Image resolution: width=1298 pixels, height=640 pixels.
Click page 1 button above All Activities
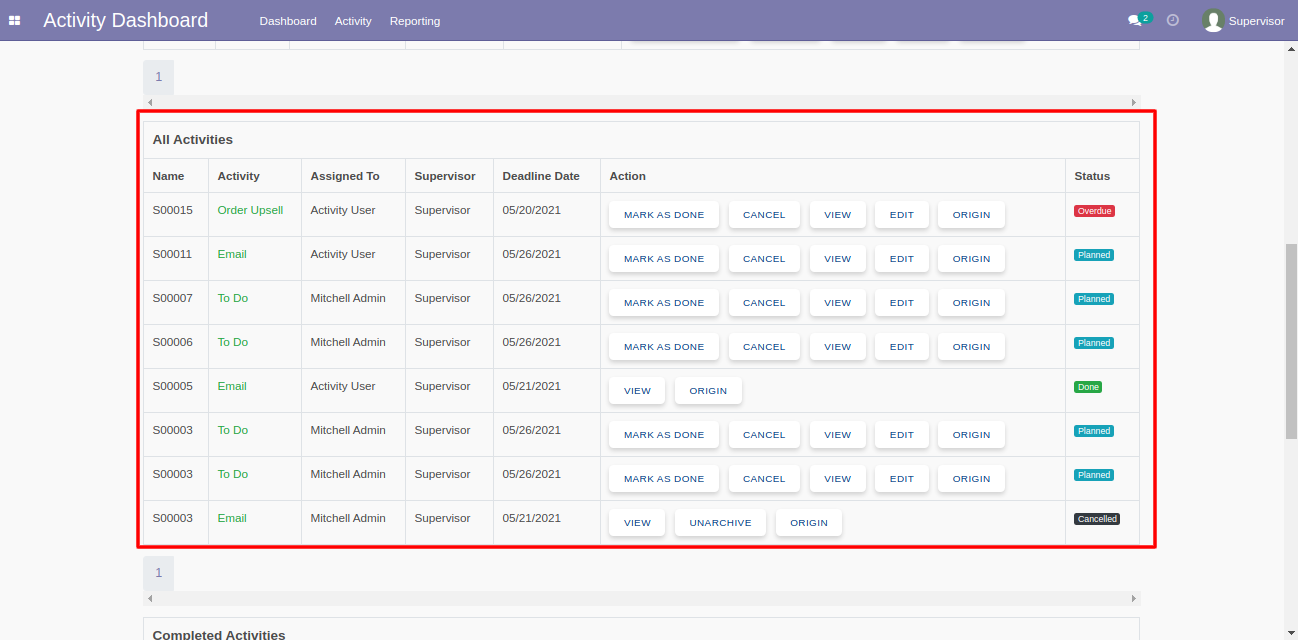pos(158,77)
